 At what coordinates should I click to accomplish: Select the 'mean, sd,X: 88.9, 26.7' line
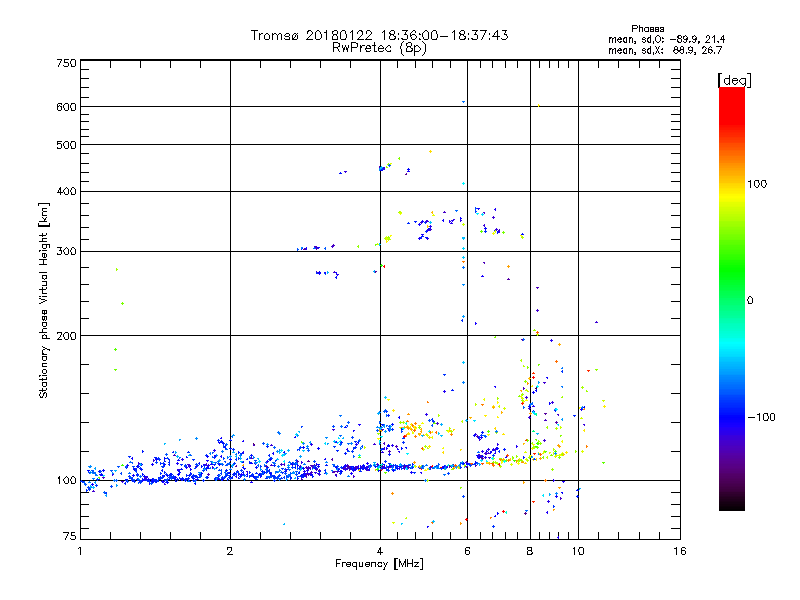coord(665,50)
